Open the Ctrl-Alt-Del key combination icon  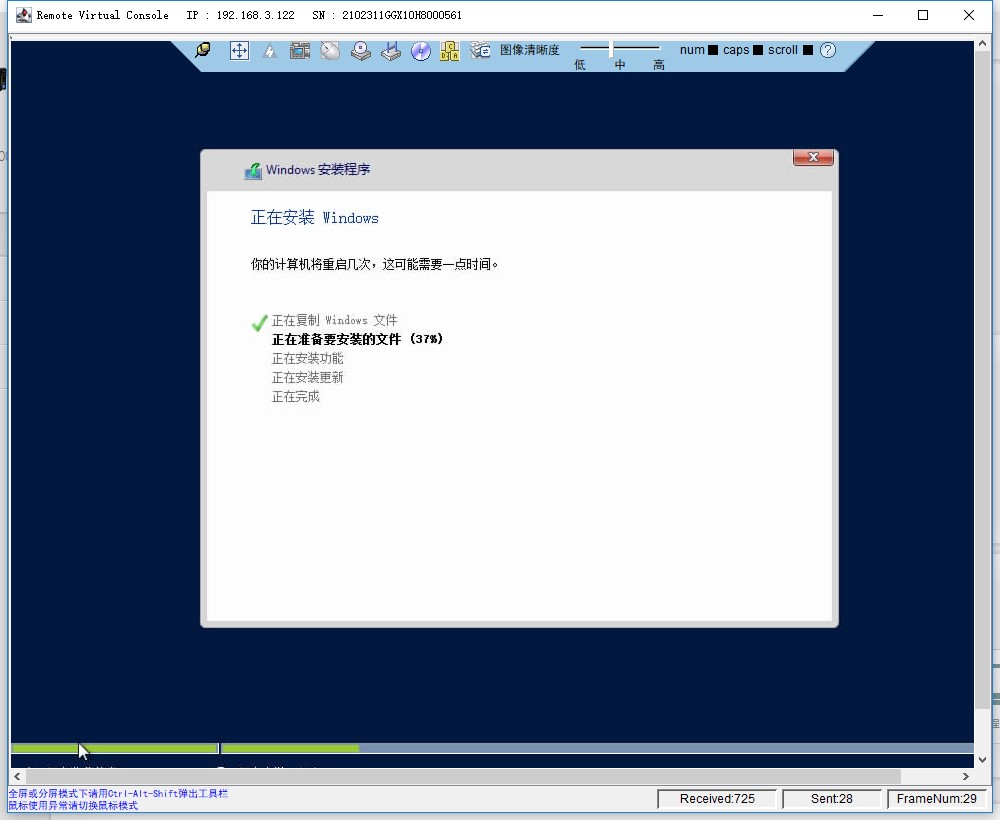pyautogui.click(x=450, y=51)
